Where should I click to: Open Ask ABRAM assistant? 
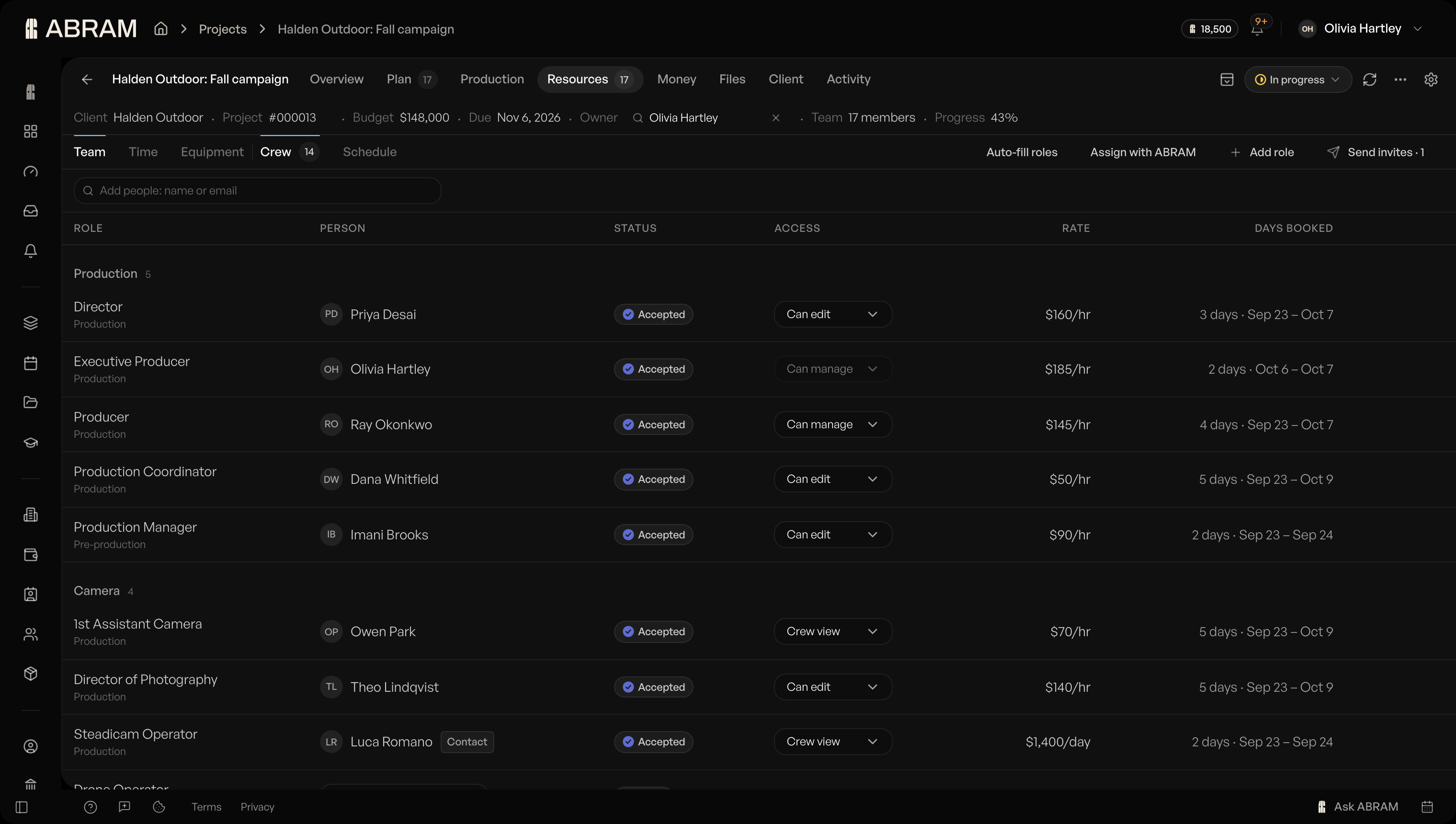pyautogui.click(x=1357, y=807)
